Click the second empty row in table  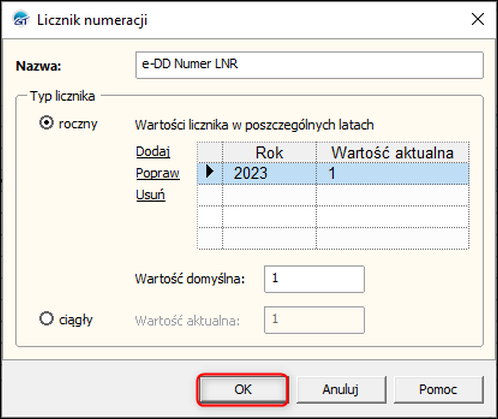(x=333, y=217)
